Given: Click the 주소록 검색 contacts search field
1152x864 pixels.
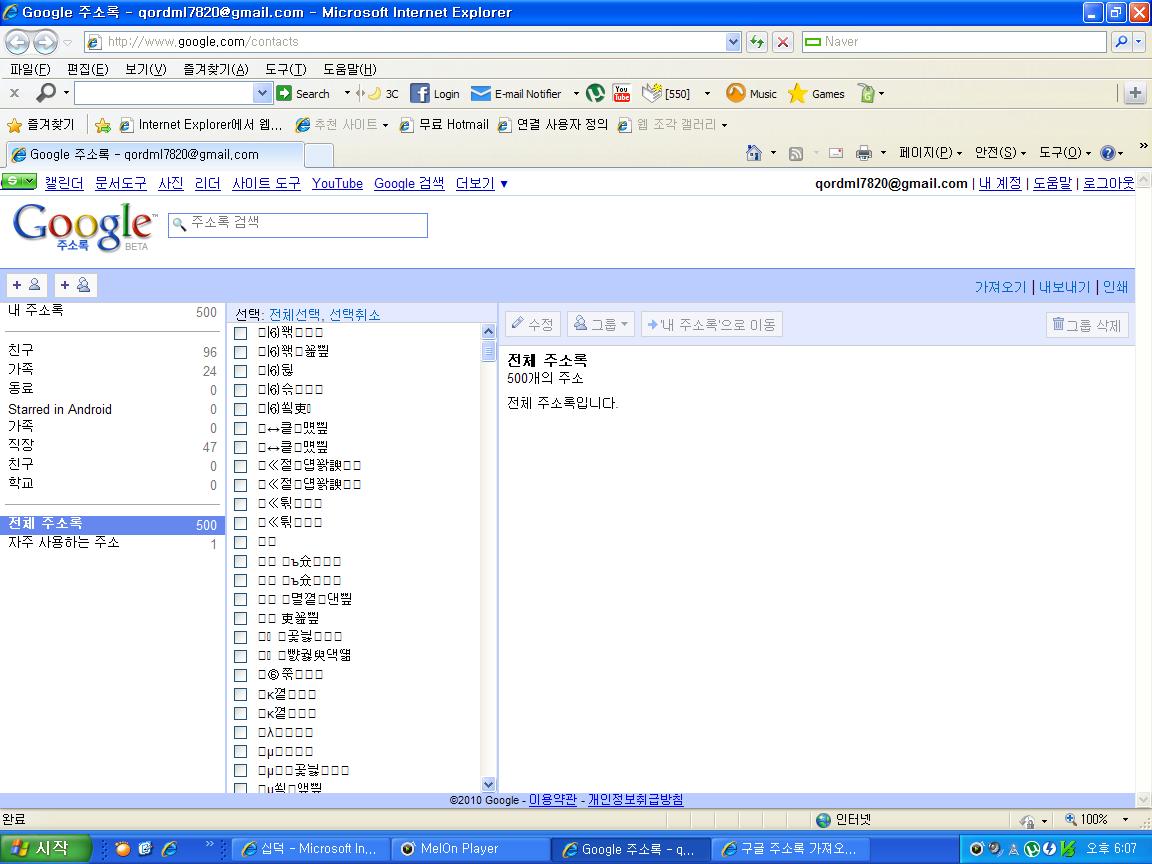Looking at the screenshot, I should (298, 225).
